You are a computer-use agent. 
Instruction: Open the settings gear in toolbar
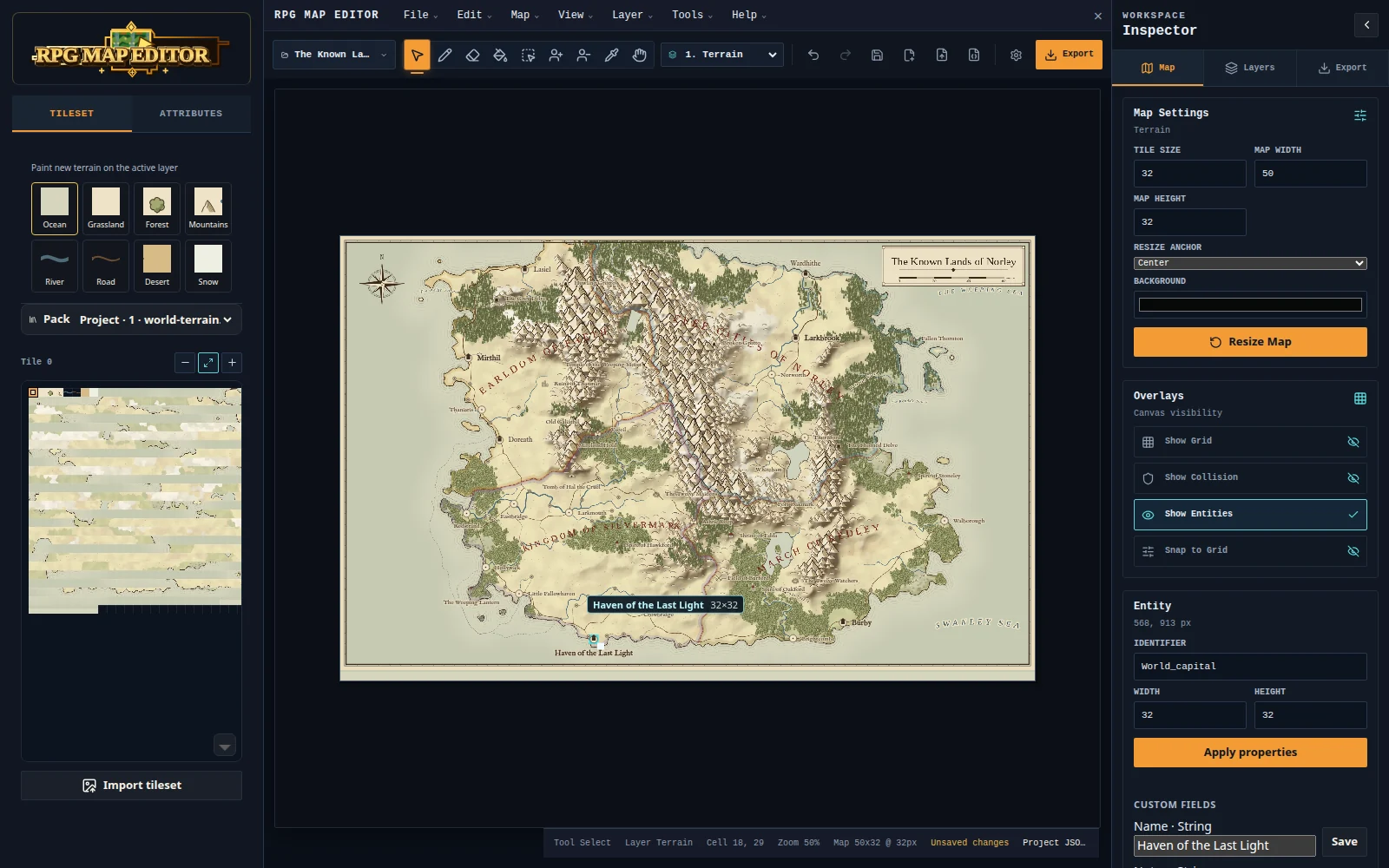coord(1016,55)
